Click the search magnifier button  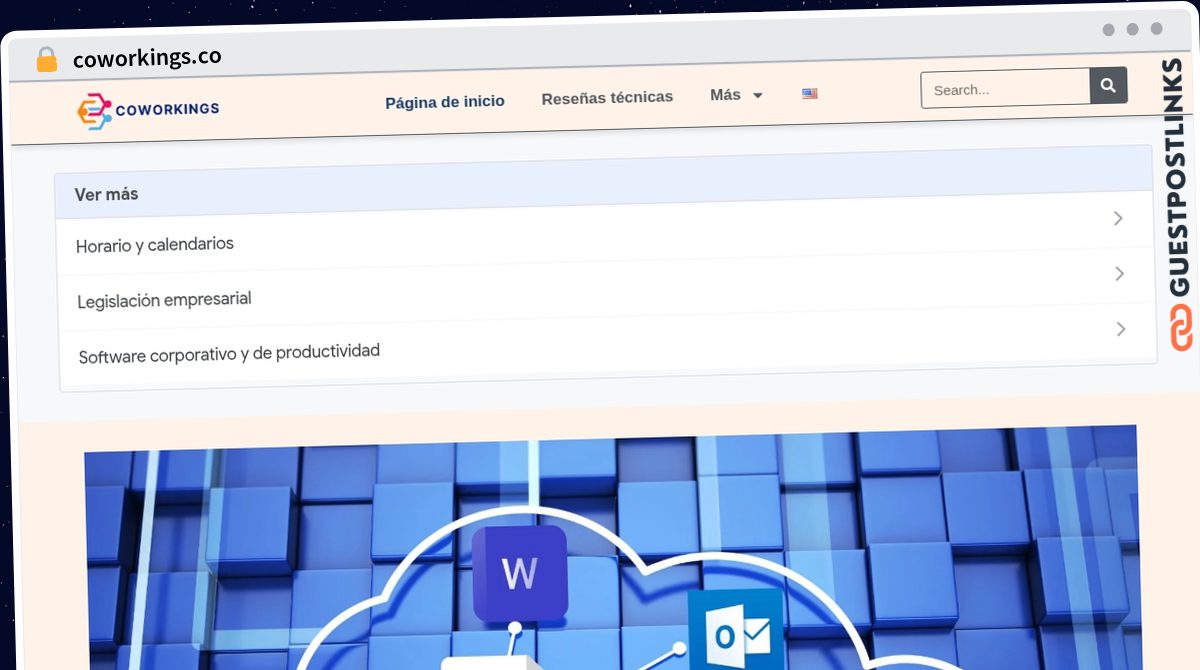coord(1108,86)
